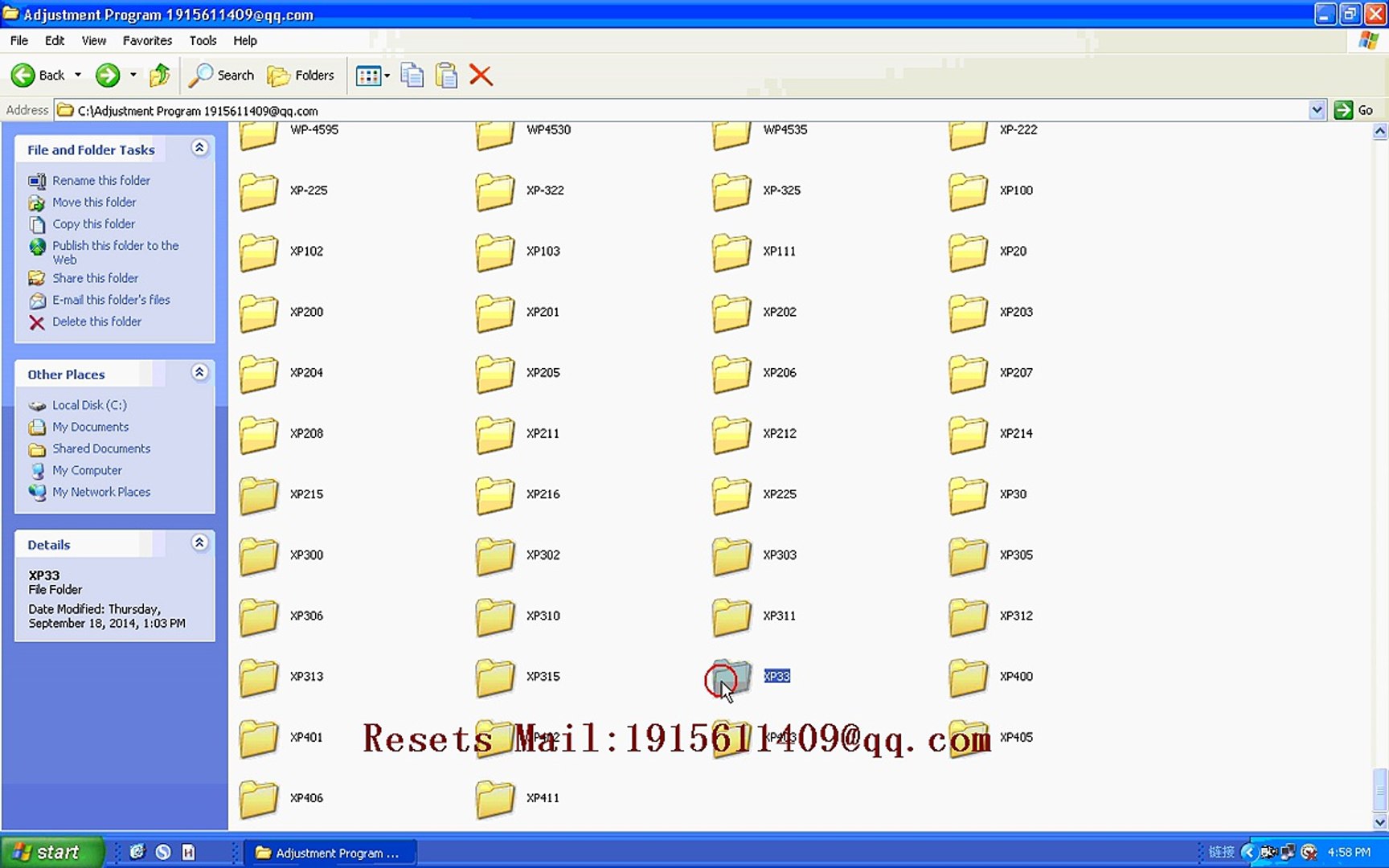Expand the address bar dropdown
1389x868 pixels.
point(1317,111)
